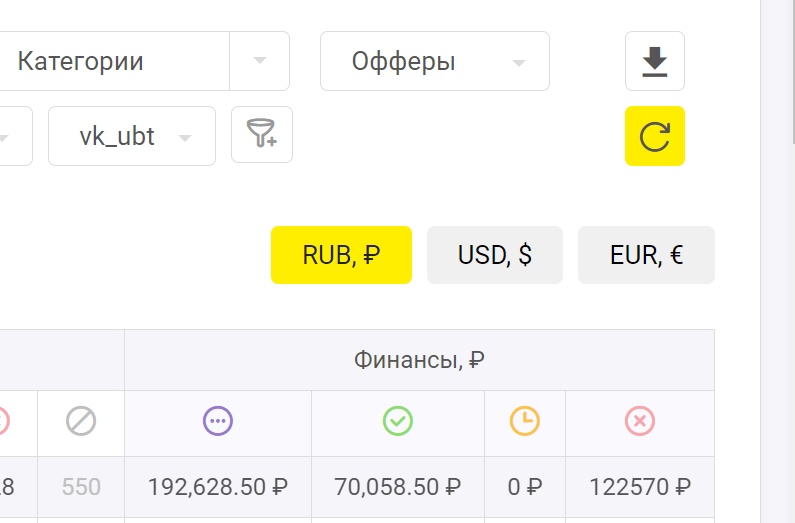
Task: Click the arrow beside Категории
Action: pos(260,61)
